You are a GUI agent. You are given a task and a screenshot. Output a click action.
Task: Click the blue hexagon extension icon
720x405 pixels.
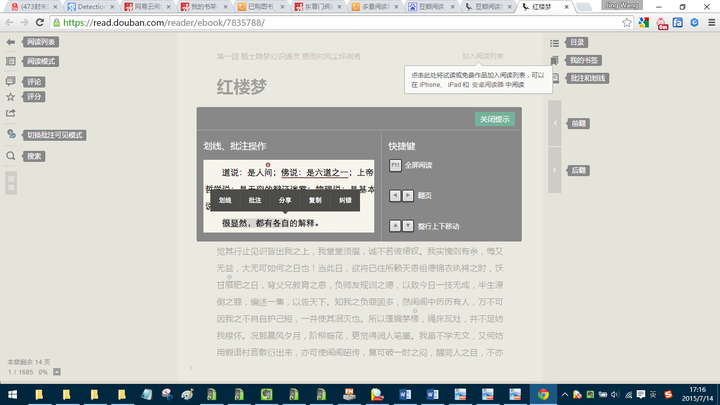coord(694,22)
